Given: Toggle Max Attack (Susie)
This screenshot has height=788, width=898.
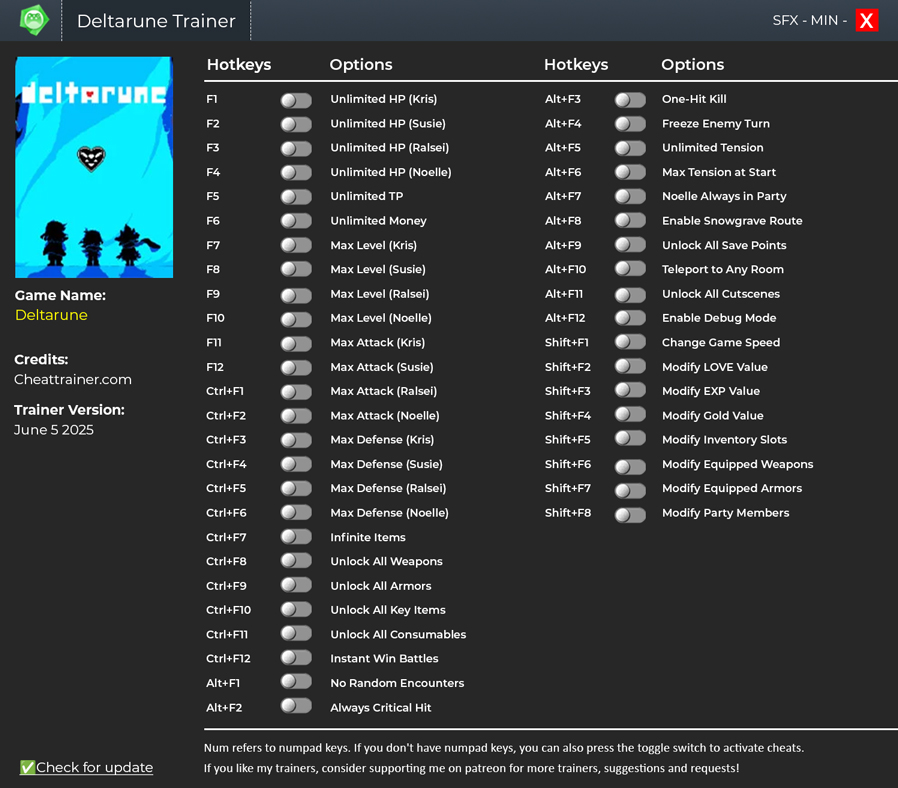Looking at the screenshot, I should [296, 368].
